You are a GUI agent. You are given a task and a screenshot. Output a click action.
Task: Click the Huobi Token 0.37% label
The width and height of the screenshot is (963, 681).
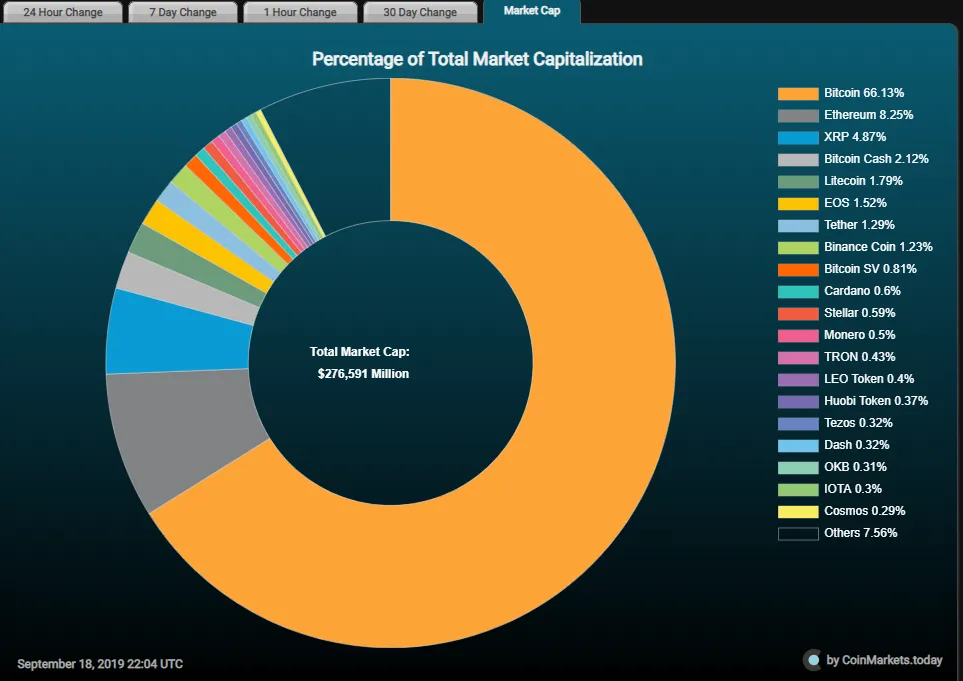[876, 401]
